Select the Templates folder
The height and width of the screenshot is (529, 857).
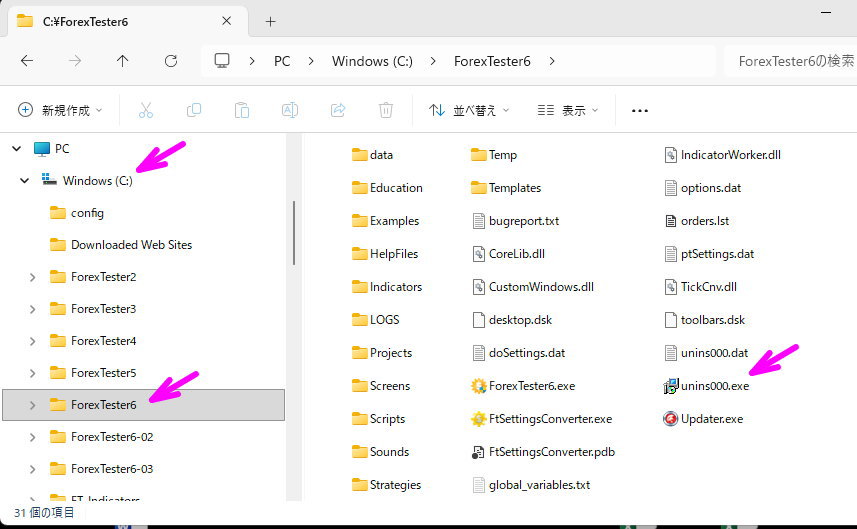click(506, 188)
